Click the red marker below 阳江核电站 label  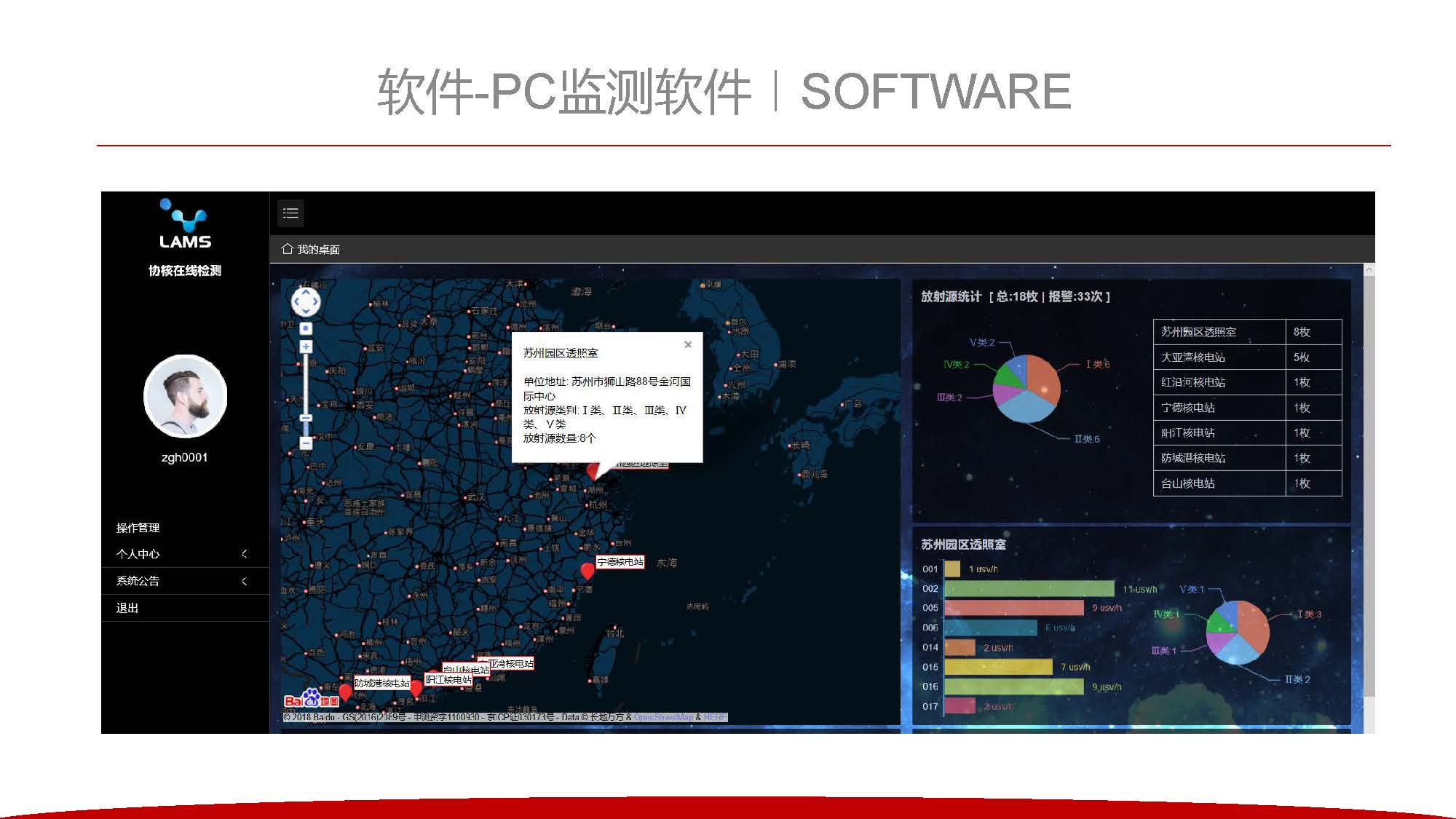pyautogui.click(x=416, y=689)
